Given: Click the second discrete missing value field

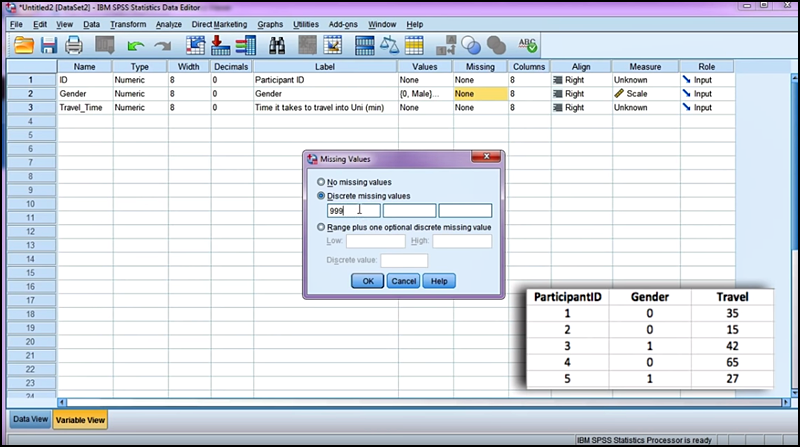Looking at the screenshot, I should 409,210.
